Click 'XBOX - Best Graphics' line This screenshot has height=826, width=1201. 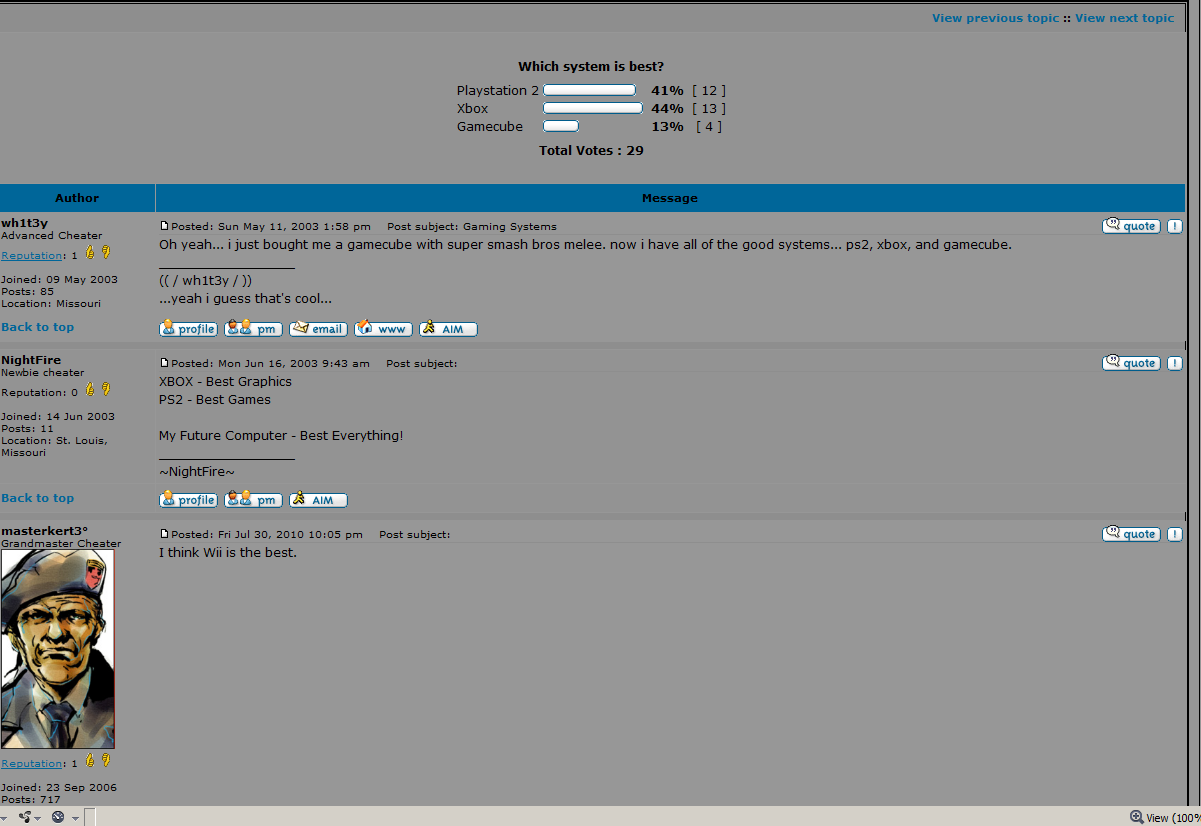point(226,382)
